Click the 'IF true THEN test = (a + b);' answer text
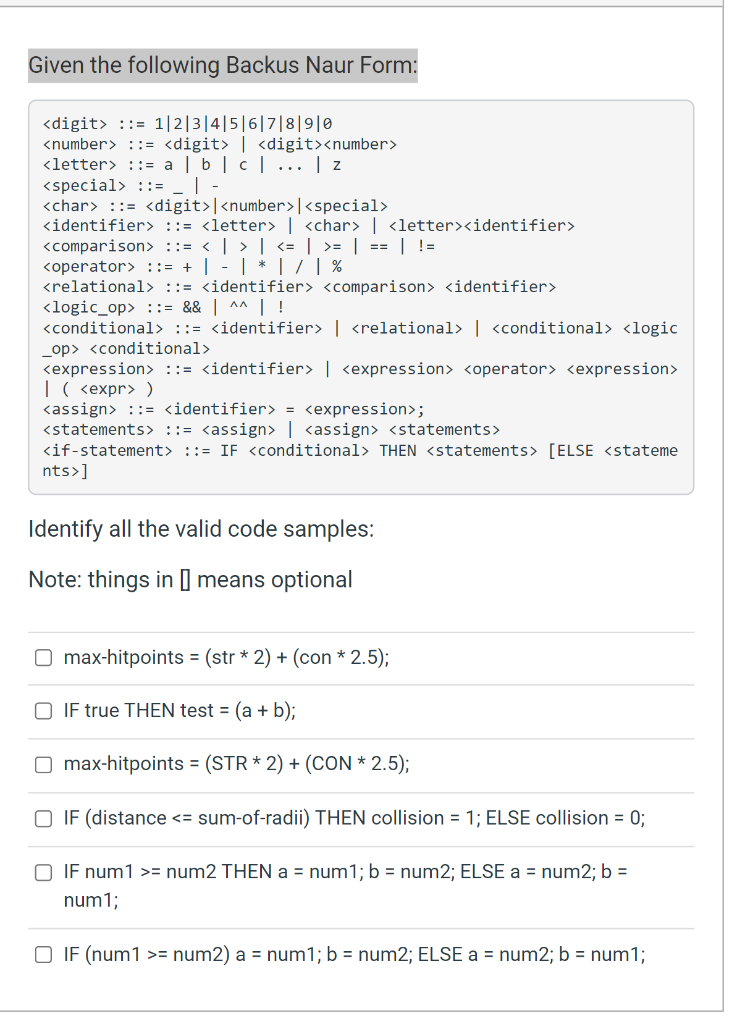Viewport: 732px width, 1024px height. (180, 711)
